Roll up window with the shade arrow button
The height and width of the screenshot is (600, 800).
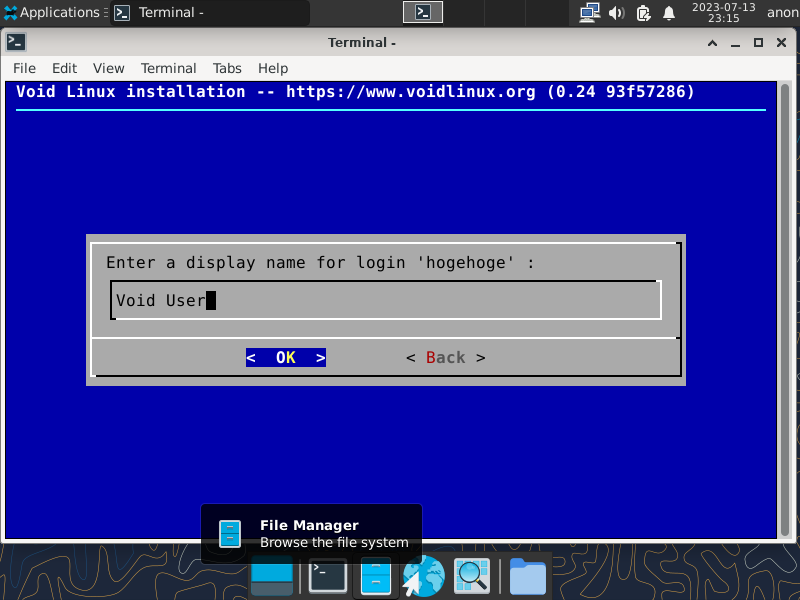point(712,43)
